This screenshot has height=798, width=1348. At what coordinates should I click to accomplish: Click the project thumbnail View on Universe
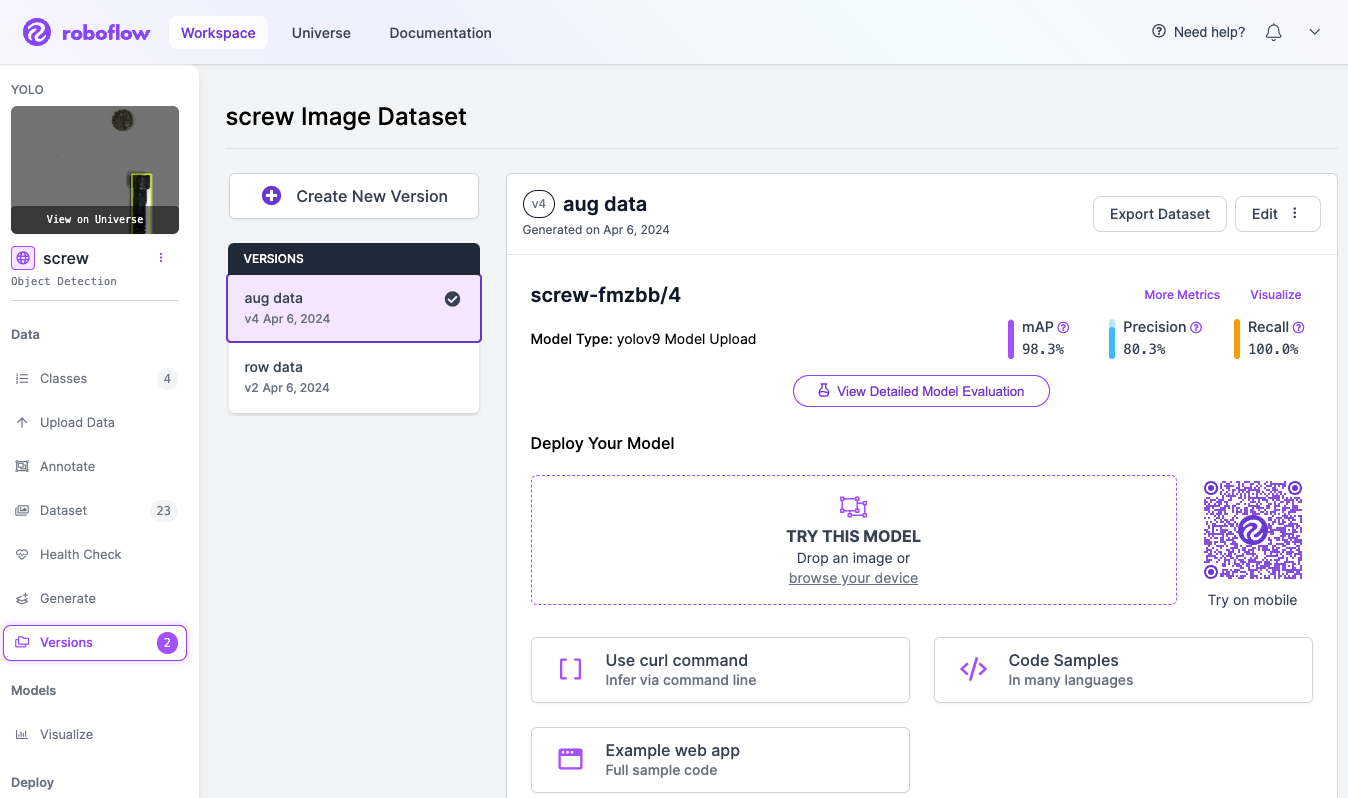[95, 219]
